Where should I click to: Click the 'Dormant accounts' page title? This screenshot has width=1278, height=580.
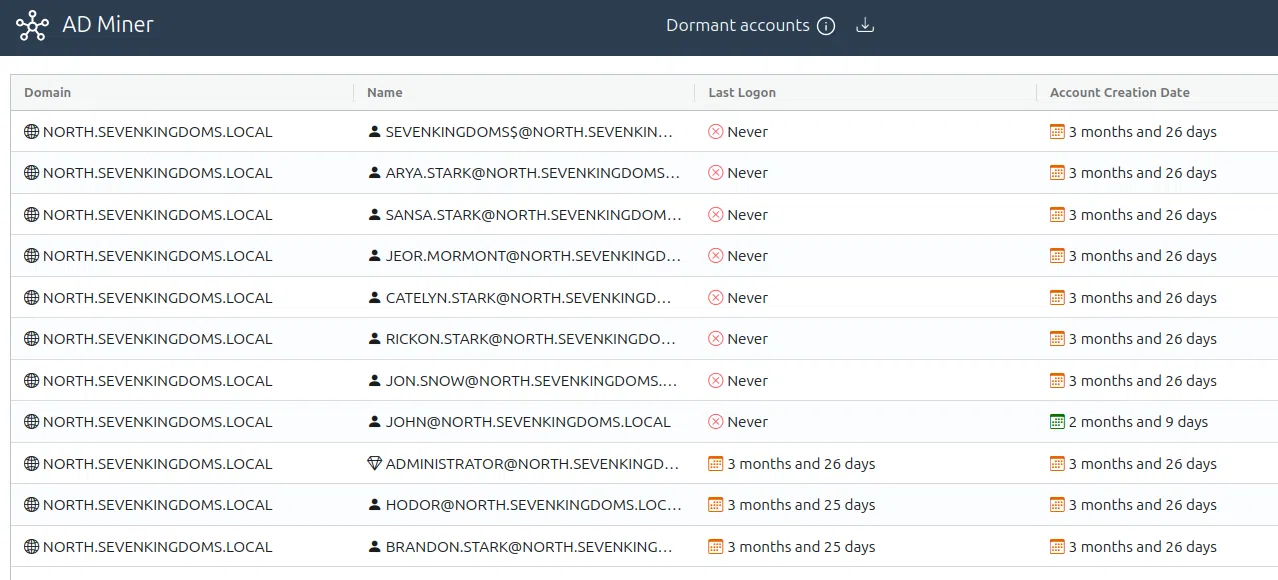click(x=738, y=25)
